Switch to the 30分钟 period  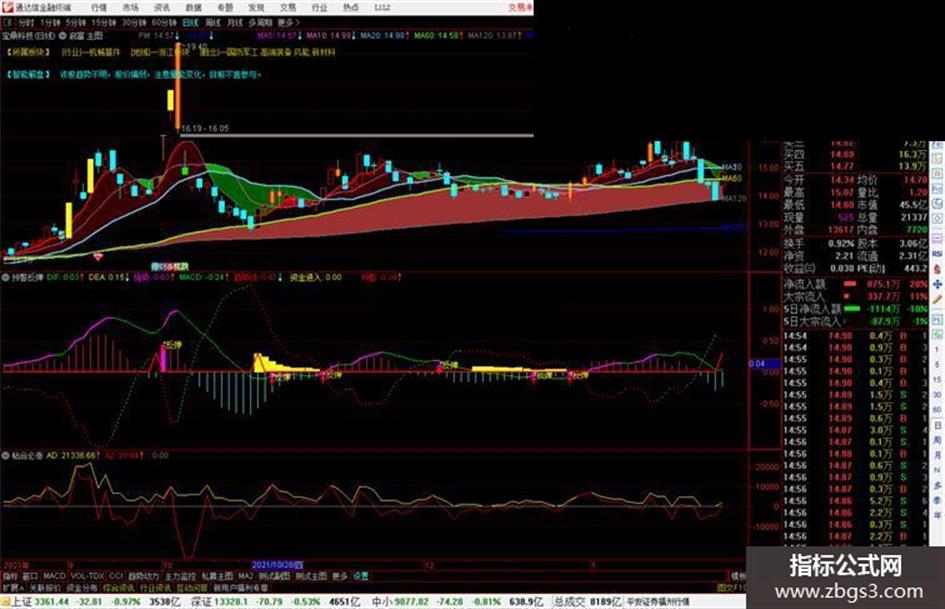[134, 23]
